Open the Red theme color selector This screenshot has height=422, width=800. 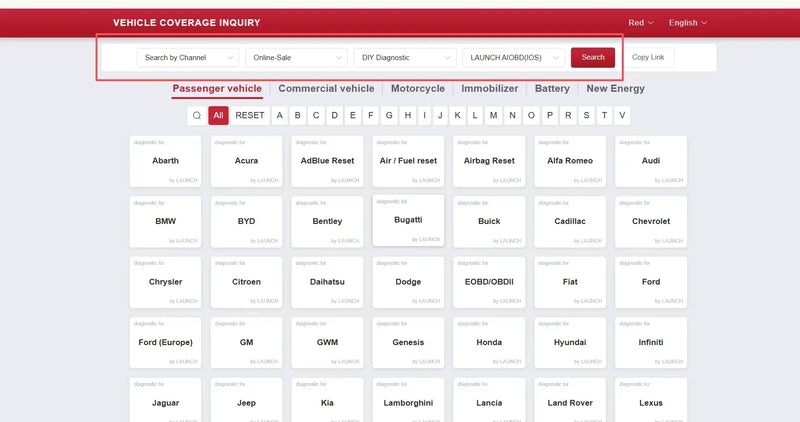point(641,23)
